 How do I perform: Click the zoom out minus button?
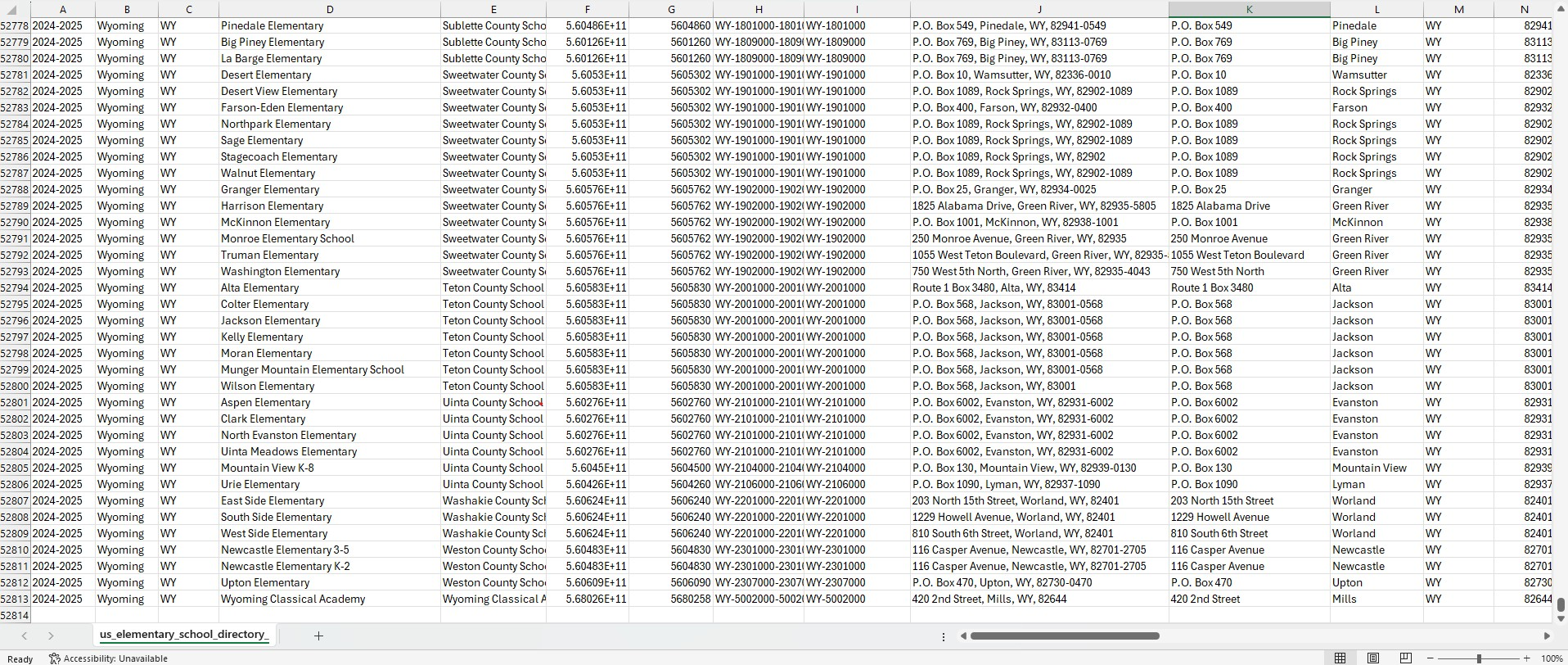point(1431,658)
